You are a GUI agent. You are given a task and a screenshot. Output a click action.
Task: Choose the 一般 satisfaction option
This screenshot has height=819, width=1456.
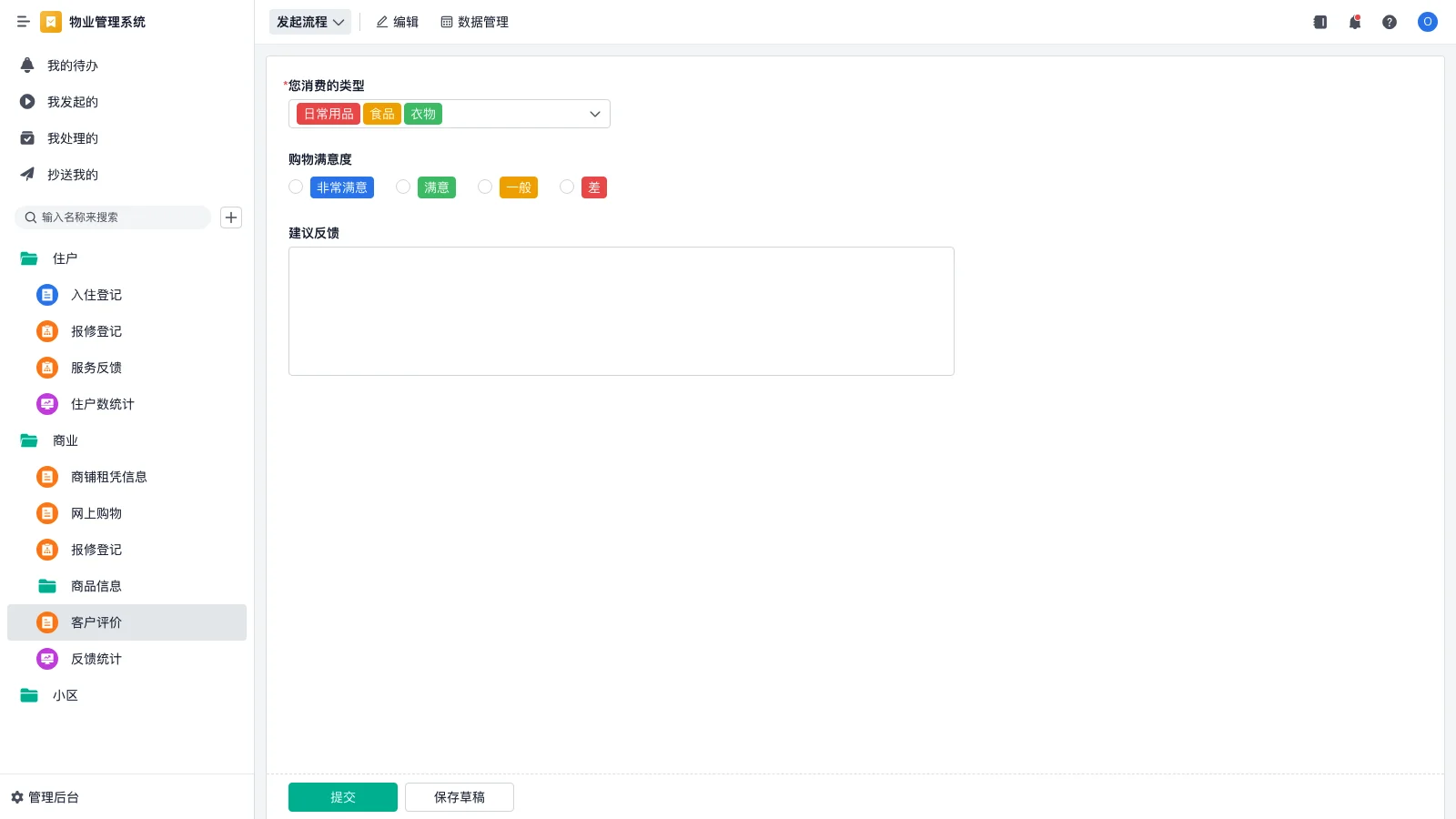(485, 187)
